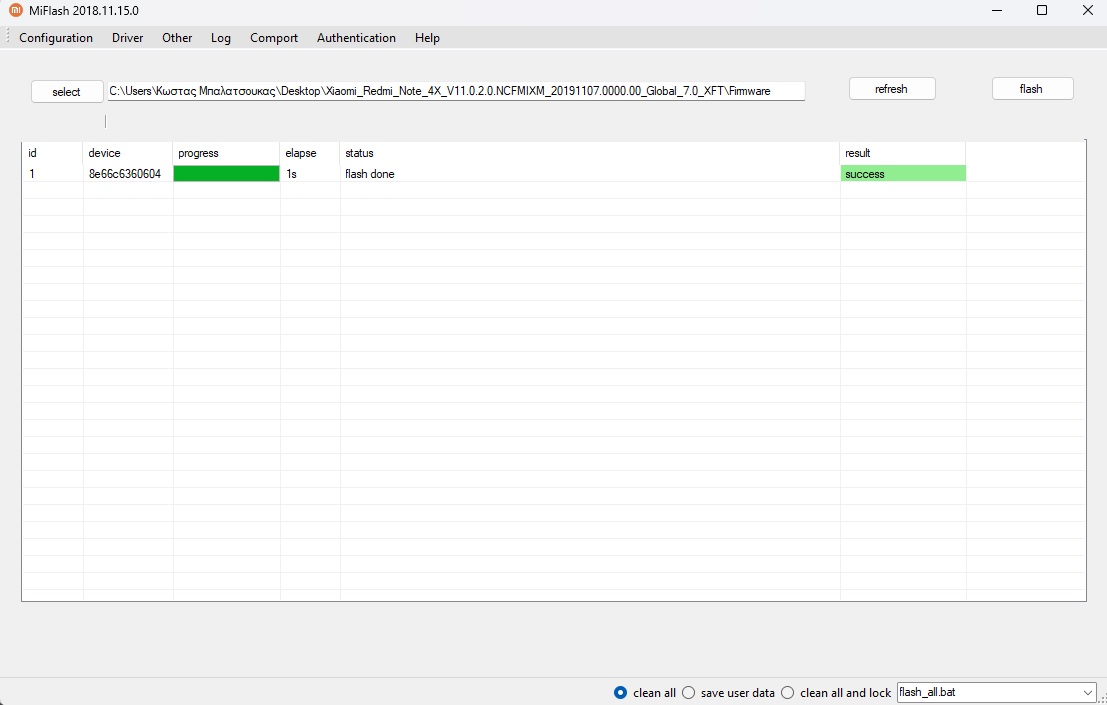
Task: Click the elapse column header
Action: 310,153
